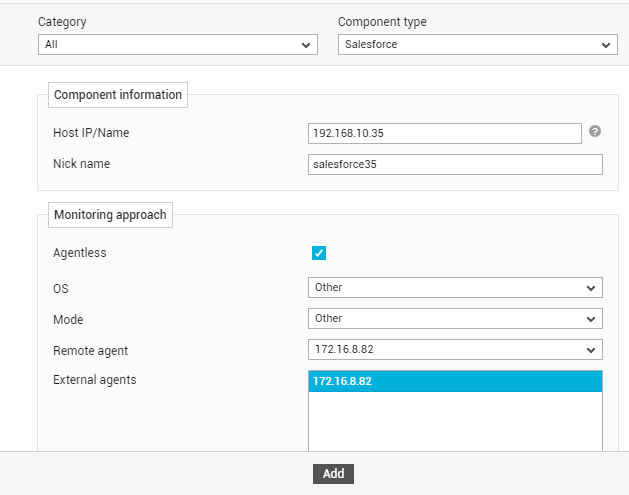Open the Category dropdown showing All
This screenshot has height=495, width=629.
pyautogui.click(x=178, y=45)
